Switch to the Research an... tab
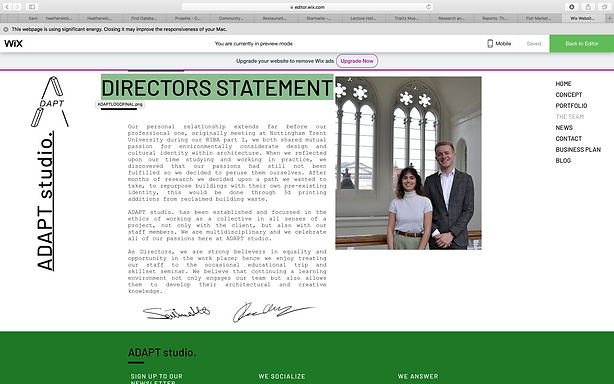The image size is (614, 384). pyautogui.click(x=451, y=18)
